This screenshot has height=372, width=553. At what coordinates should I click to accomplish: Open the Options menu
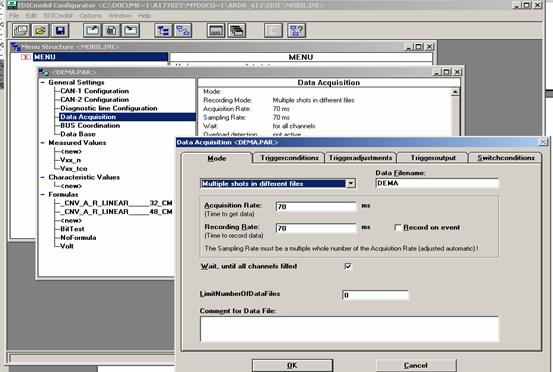pyautogui.click(x=90, y=16)
